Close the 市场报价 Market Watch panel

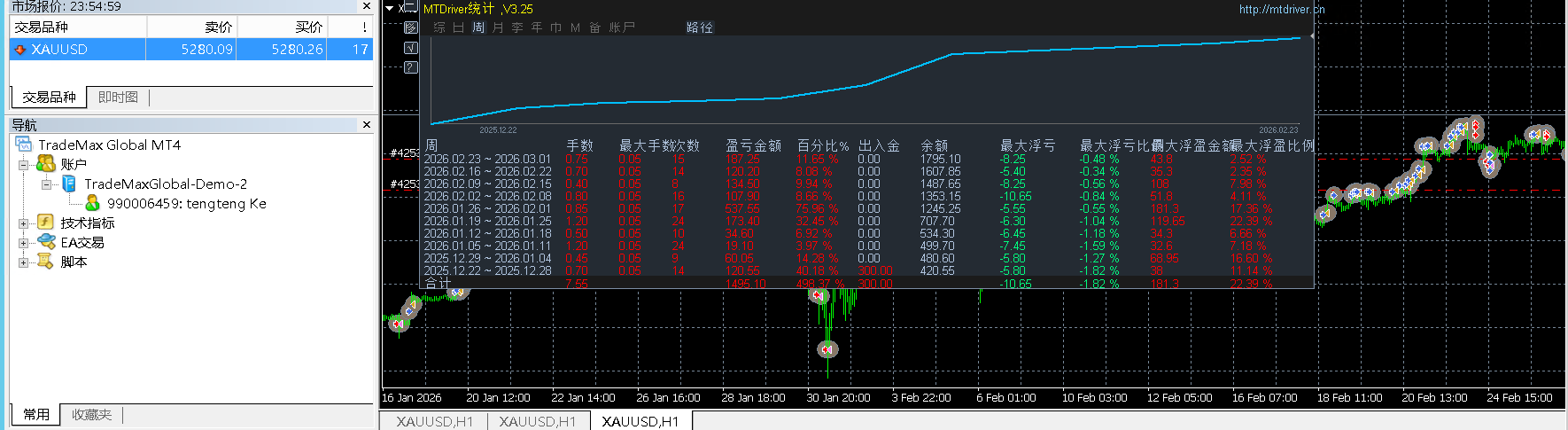(367, 6)
